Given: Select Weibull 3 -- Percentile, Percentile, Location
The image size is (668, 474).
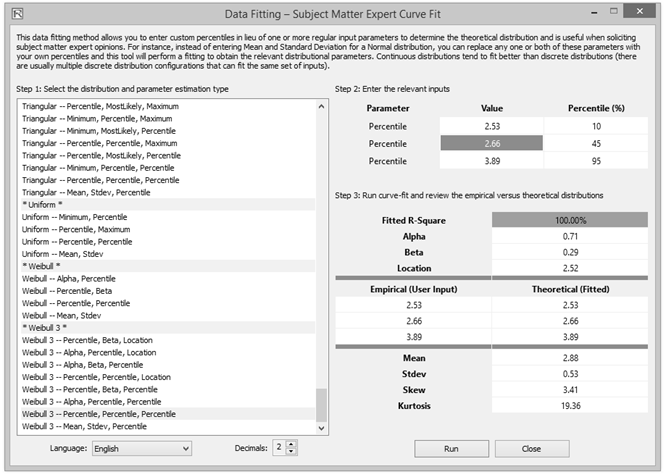Looking at the screenshot, I should tap(168, 377).
